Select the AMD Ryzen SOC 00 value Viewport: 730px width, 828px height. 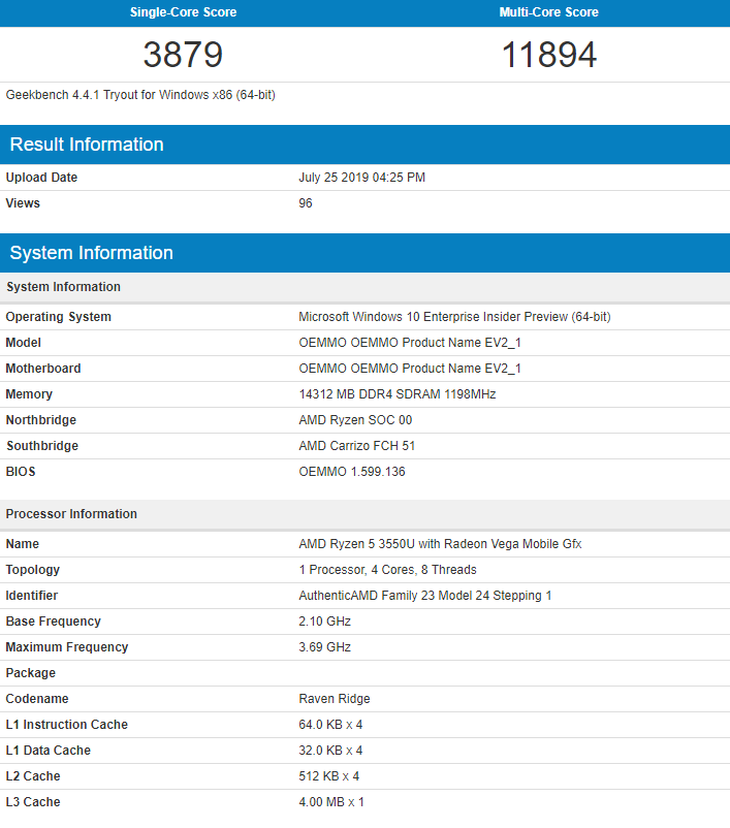pos(355,420)
